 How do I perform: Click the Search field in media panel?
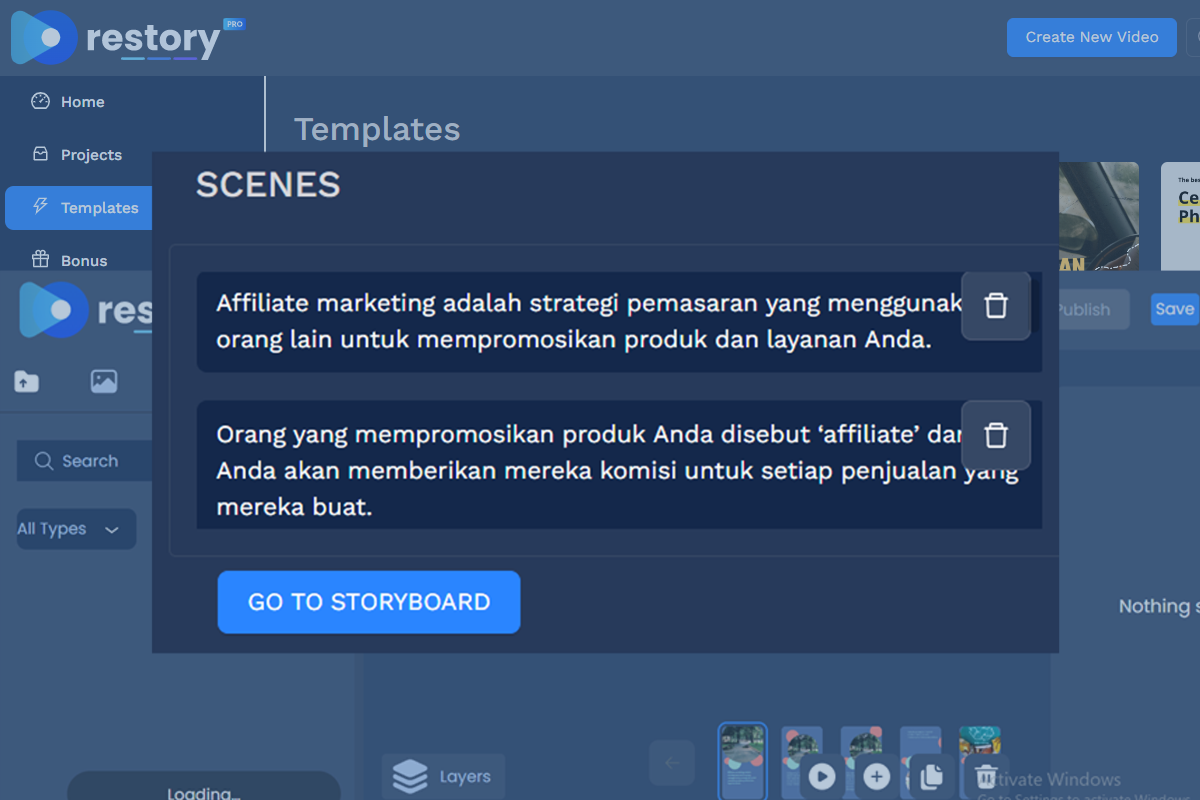point(85,461)
